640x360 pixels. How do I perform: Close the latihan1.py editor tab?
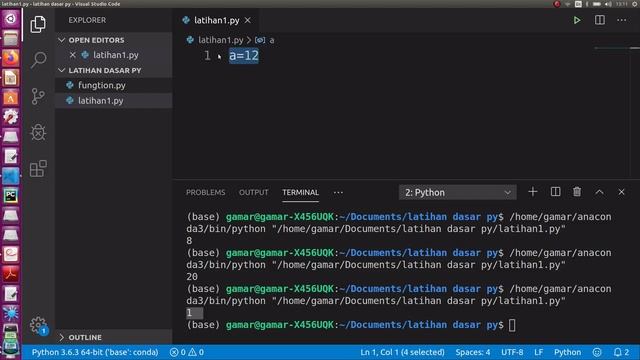point(248,20)
